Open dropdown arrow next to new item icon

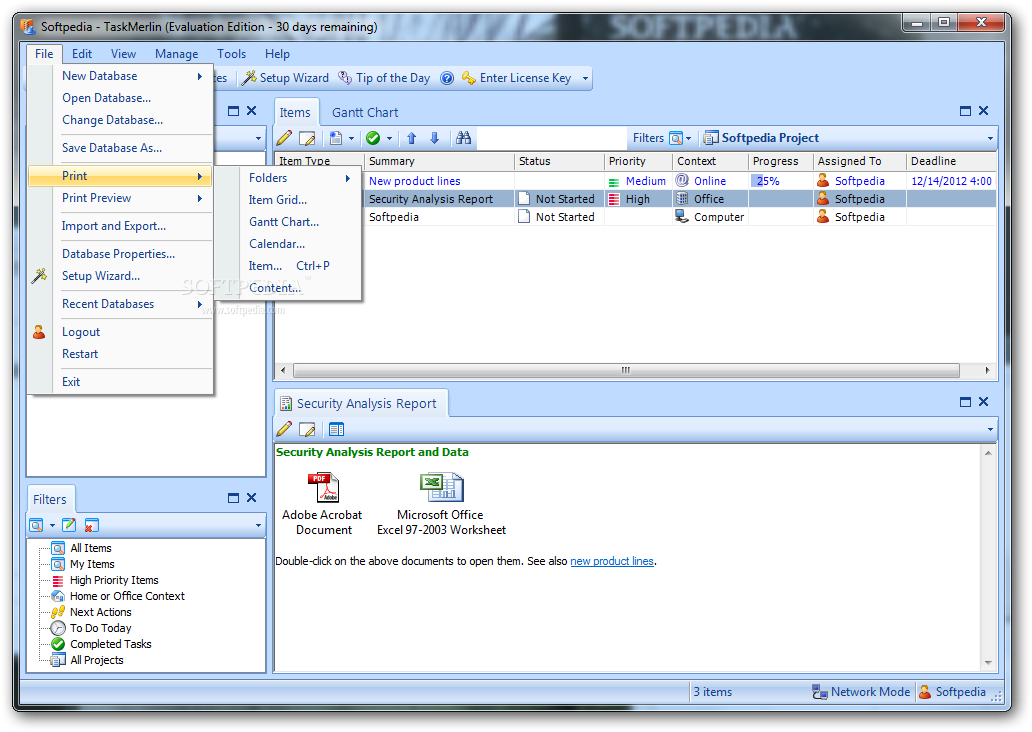click(351, 138)
